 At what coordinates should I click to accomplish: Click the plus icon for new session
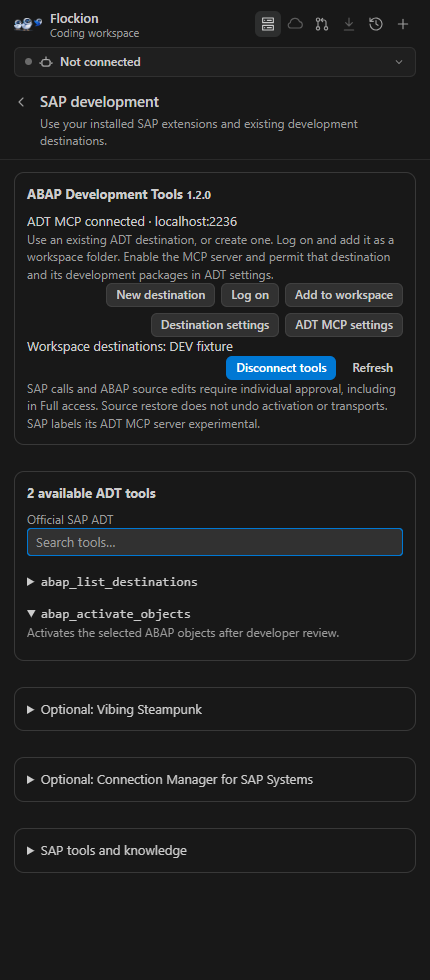403,24
